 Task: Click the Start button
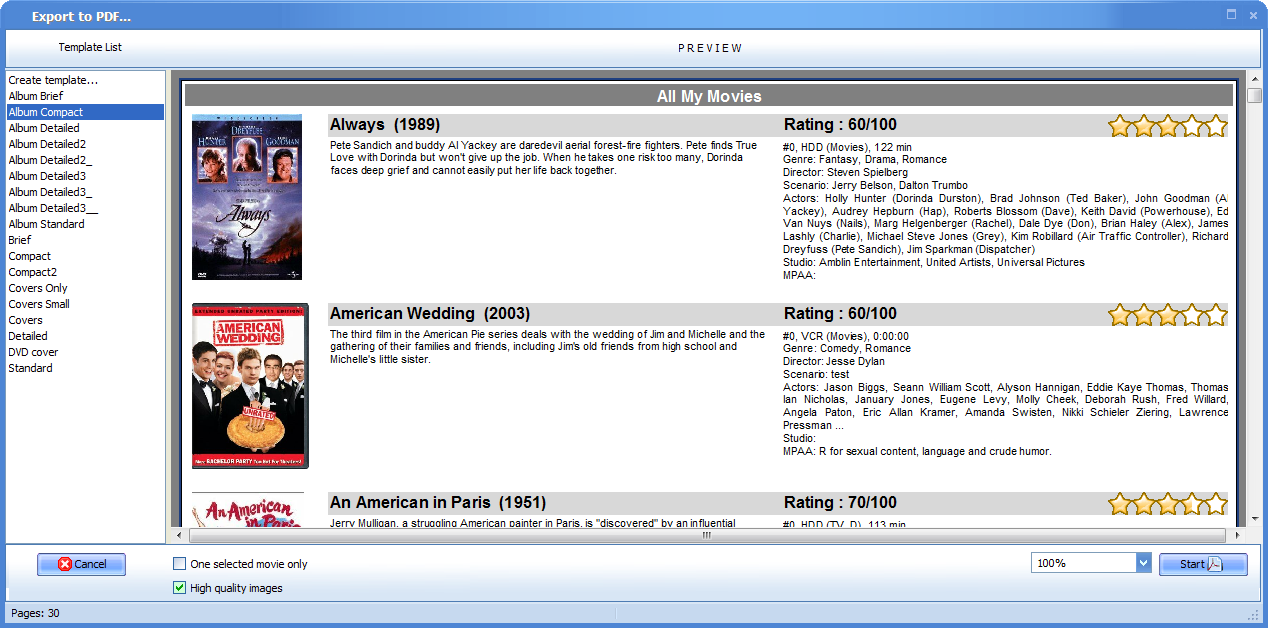(x=1203, y=564)
